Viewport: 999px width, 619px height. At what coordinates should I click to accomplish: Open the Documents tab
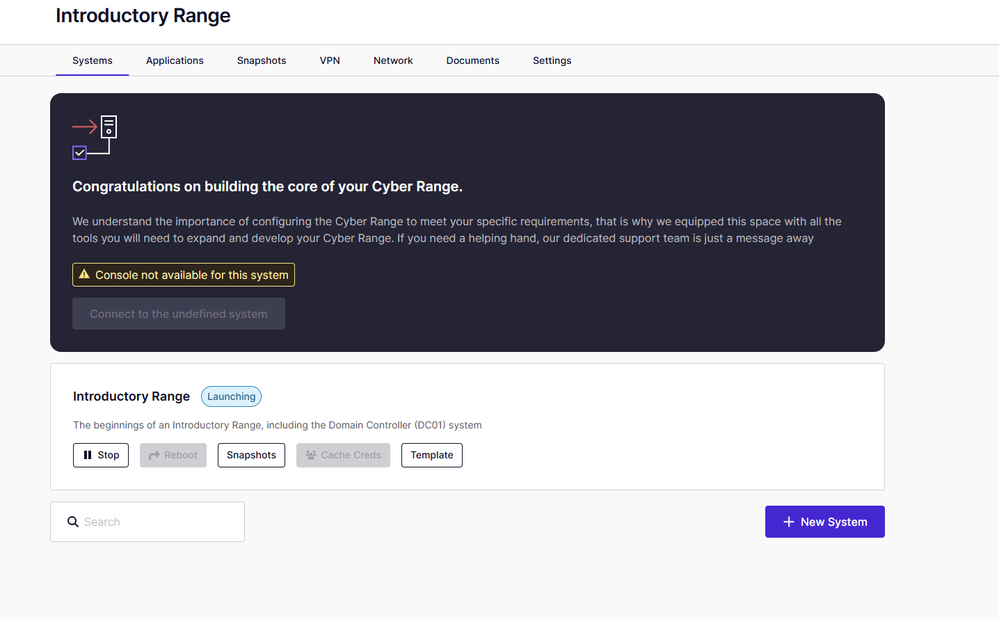(472, 61)
